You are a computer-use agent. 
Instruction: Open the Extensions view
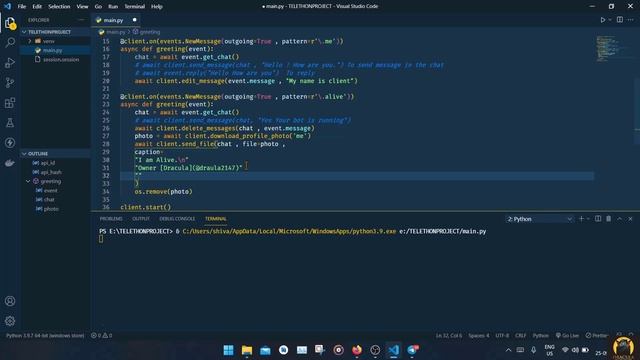[10, 102]
